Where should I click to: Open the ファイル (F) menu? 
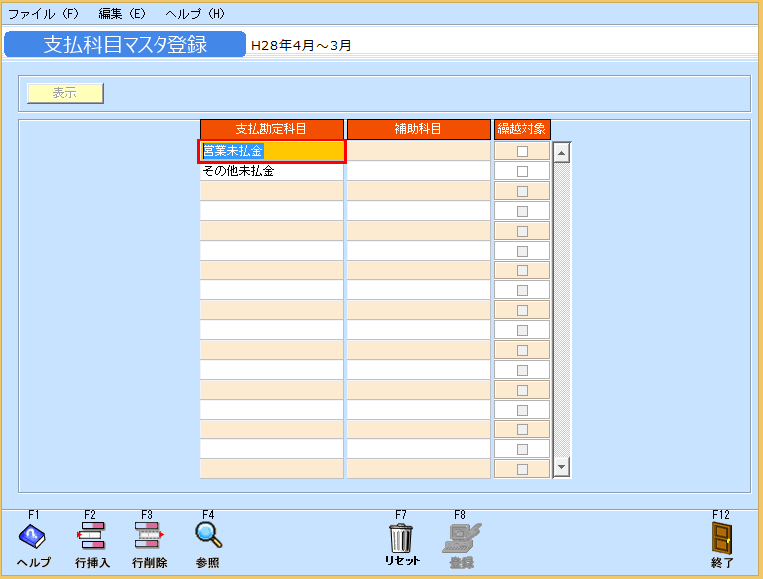tap(43, 14)
